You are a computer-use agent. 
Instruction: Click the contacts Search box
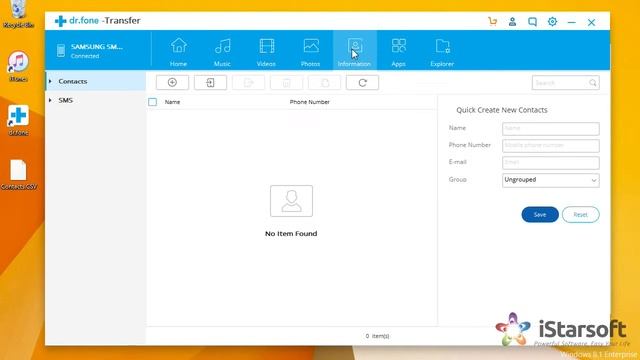565,83
